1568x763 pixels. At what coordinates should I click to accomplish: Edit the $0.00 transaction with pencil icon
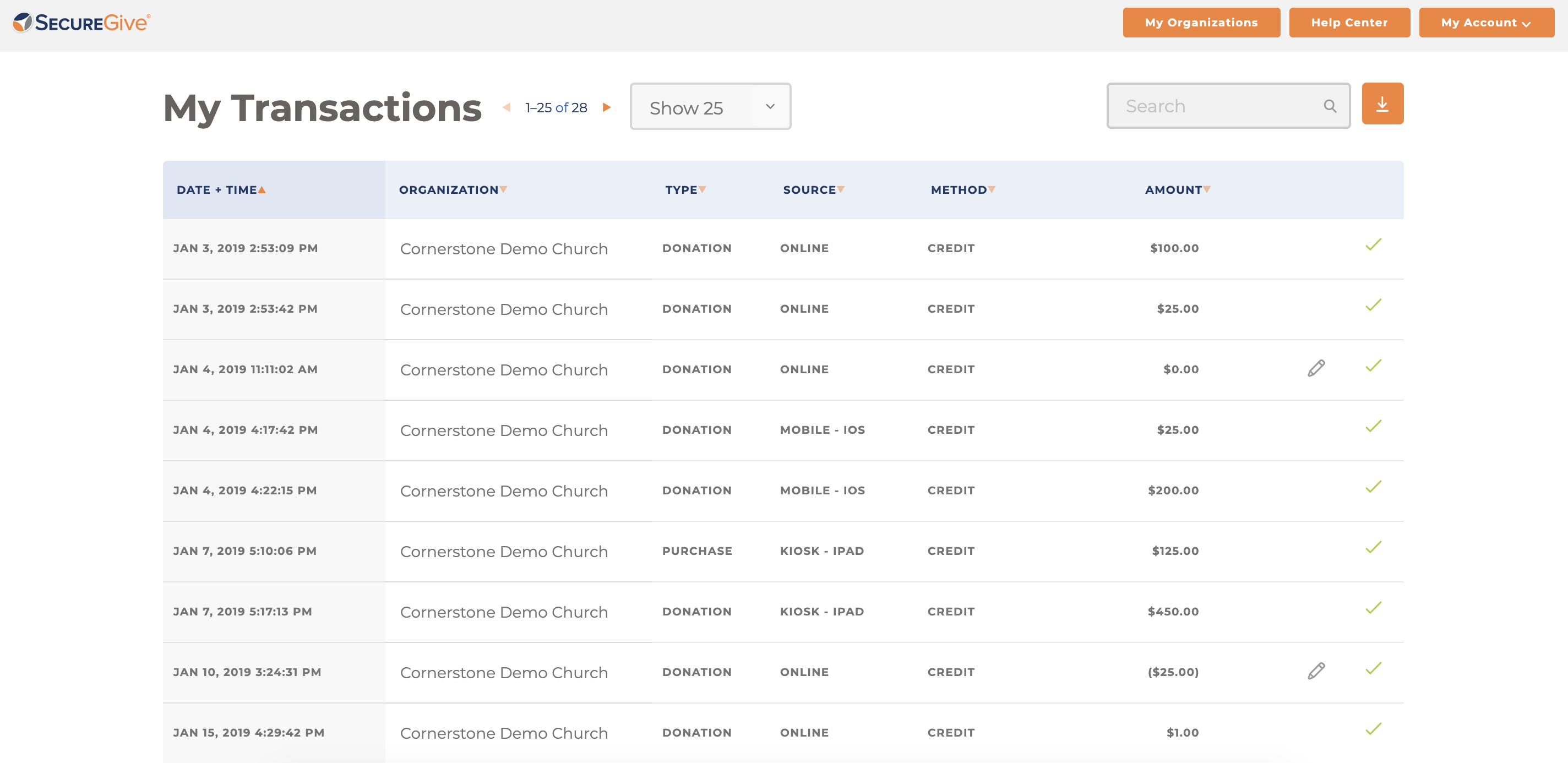(1316, 369)
